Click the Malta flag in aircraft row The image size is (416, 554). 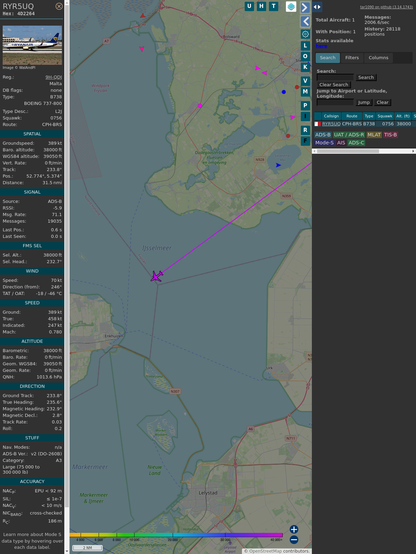coord(317,124)
